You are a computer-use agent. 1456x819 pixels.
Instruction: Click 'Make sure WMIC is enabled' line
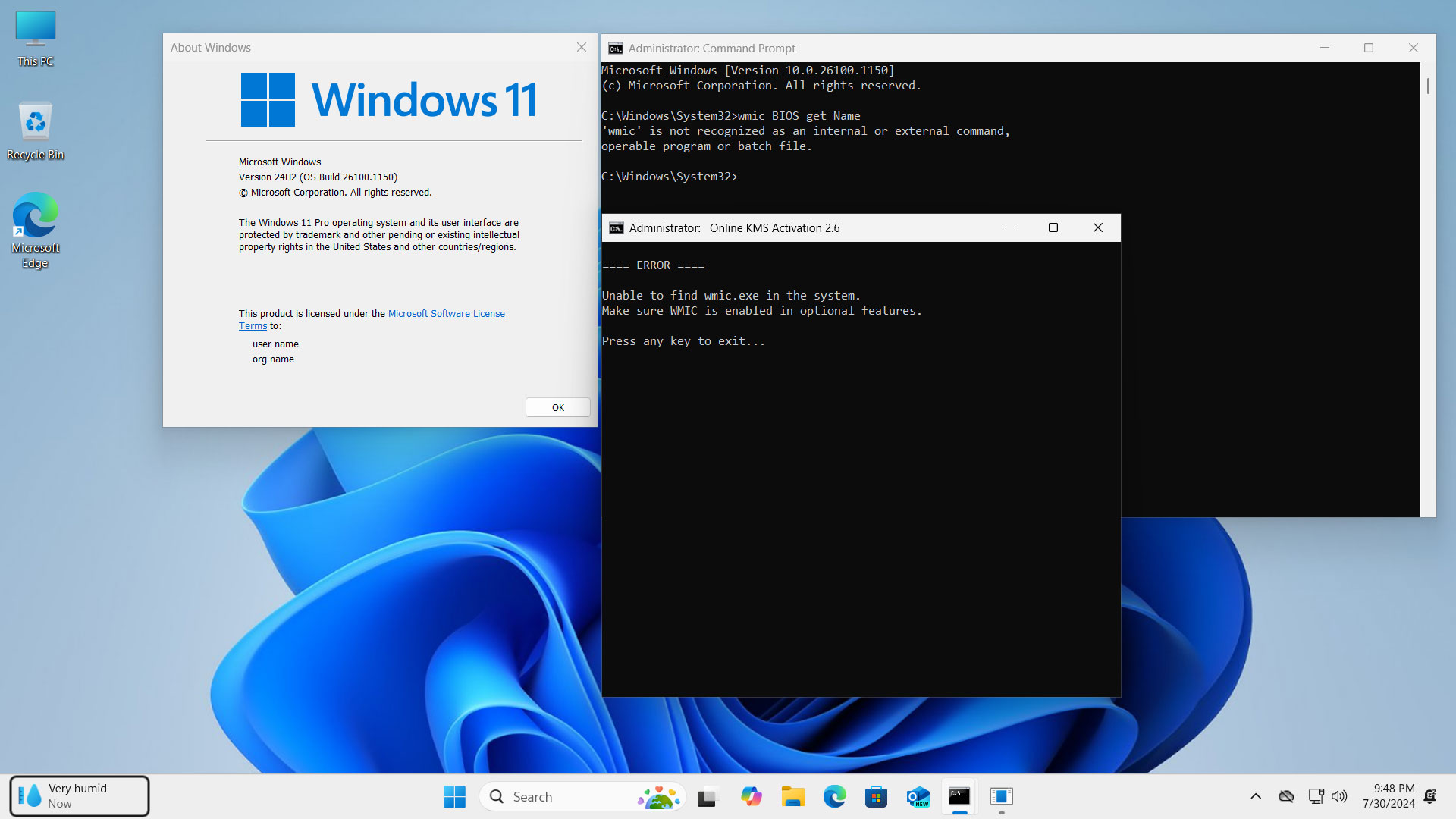[x=762, y=311]
